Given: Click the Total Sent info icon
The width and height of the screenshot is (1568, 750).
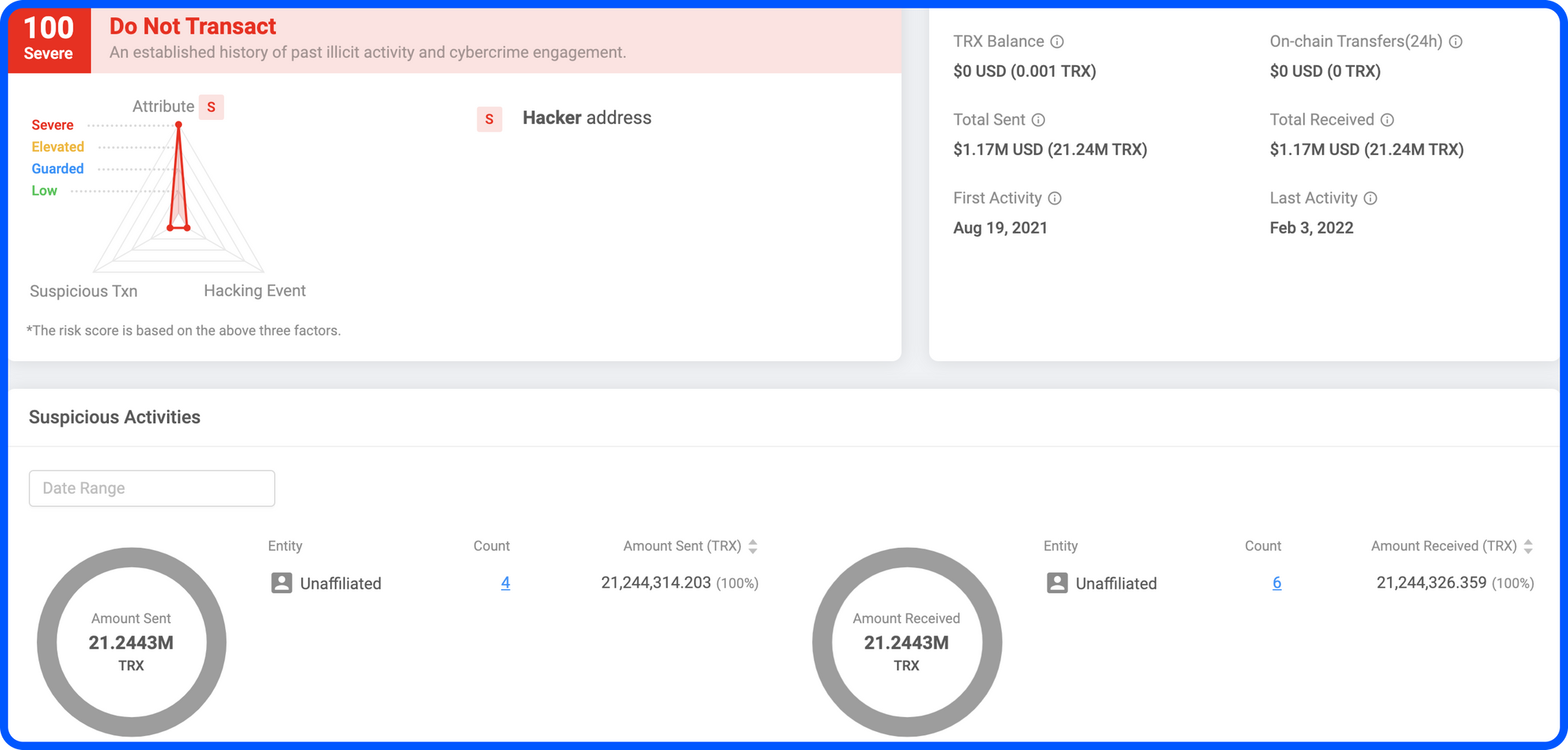Looking at the screenshot, I should tap(1039, 120).
